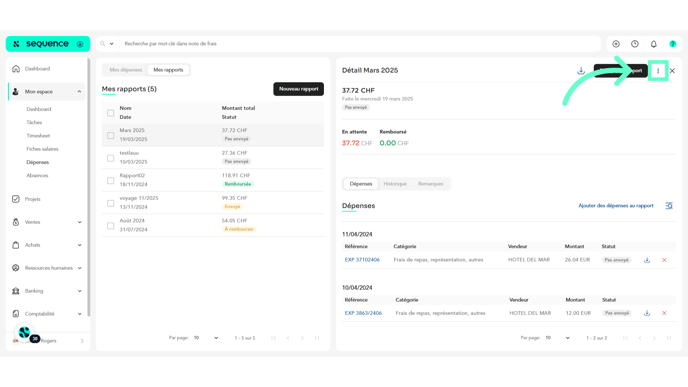Screen dimensions: 688x387
Task: Click the Mon espace person icon
Action: pyautogui.click(x=16, y=91)
